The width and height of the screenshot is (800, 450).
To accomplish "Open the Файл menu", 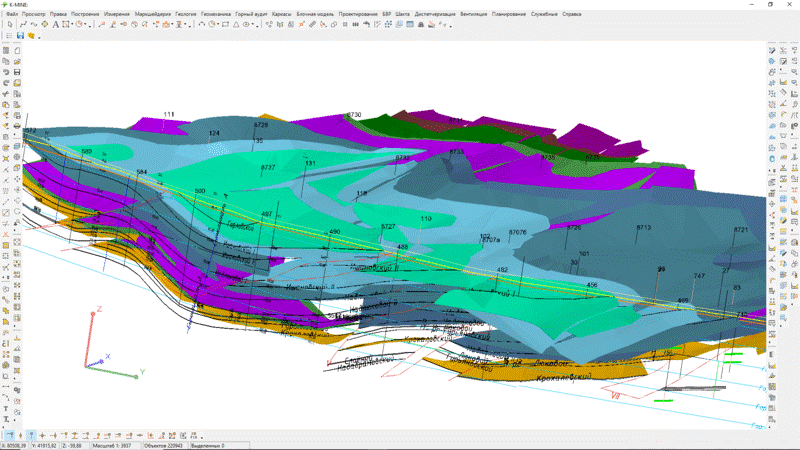I will pyautogui.click(x=12, y=13).
